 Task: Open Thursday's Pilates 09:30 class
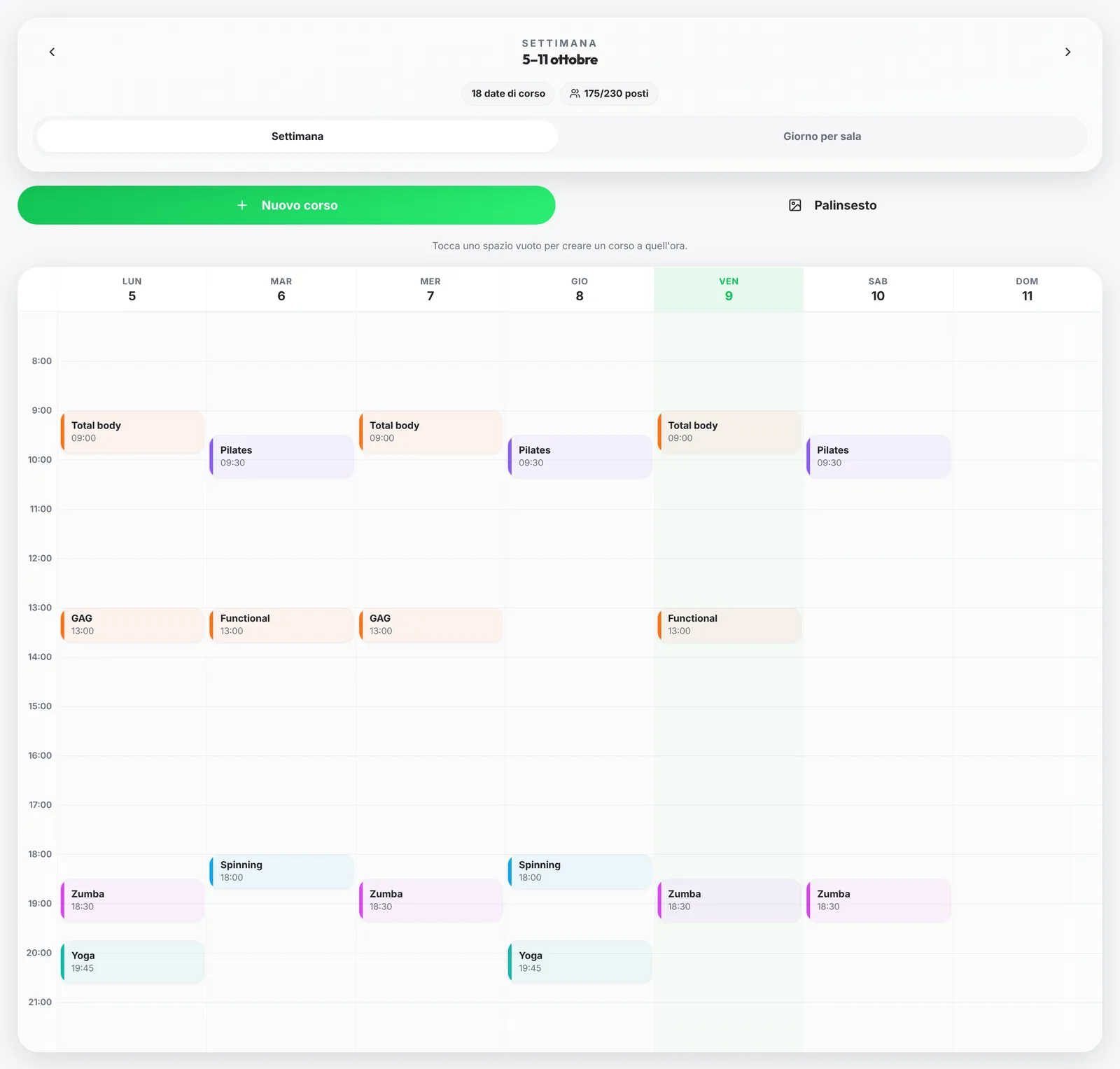[x=580, y=456]
